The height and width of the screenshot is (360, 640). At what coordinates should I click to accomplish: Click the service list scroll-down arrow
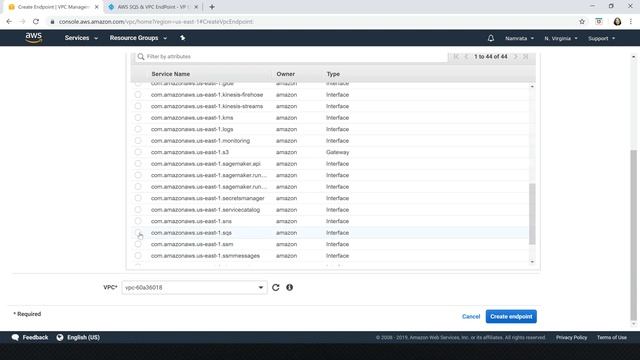pos(532,262)
